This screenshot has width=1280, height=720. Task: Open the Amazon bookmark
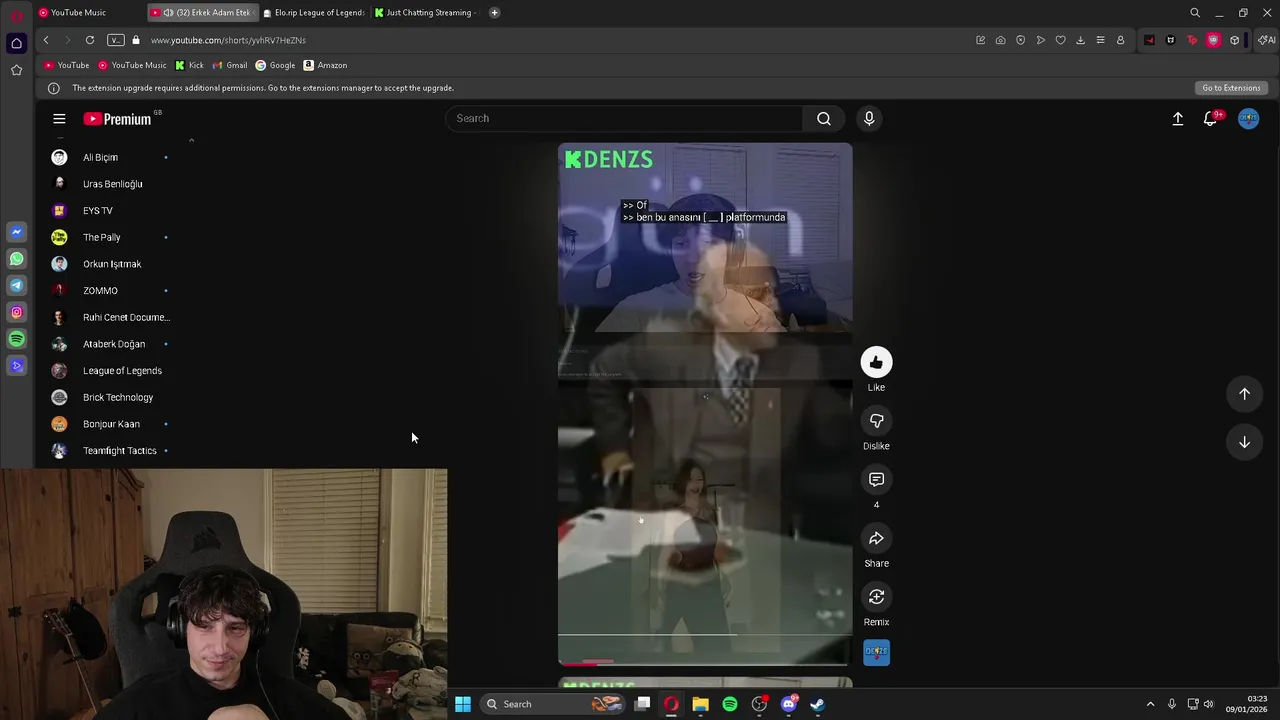[x=325, y=65]
